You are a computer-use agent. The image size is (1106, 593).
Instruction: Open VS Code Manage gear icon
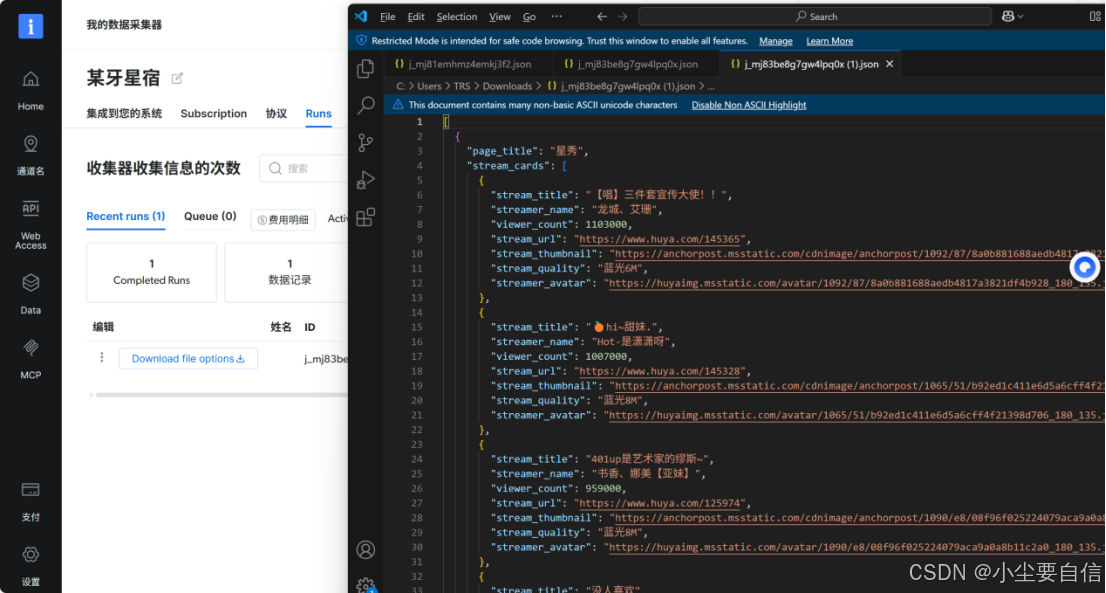[365, 585]
